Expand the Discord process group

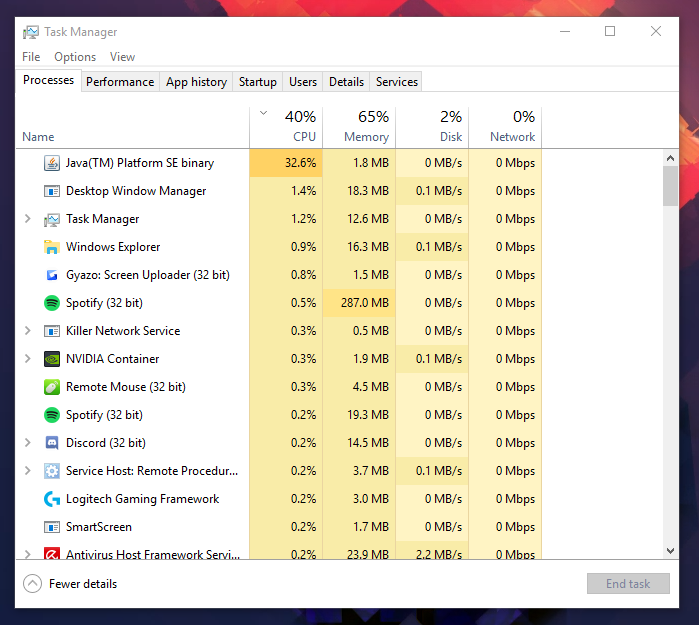coord(28,443)
